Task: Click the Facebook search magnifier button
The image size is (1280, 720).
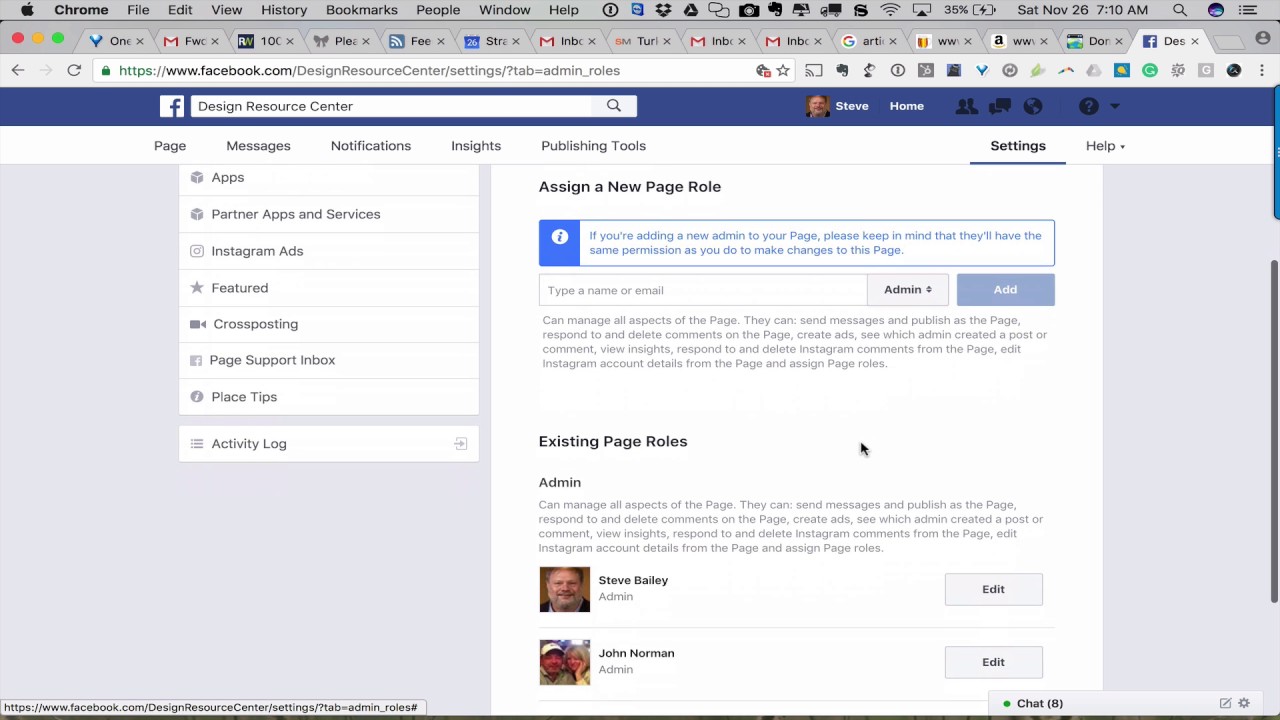Action: [614, 106]
